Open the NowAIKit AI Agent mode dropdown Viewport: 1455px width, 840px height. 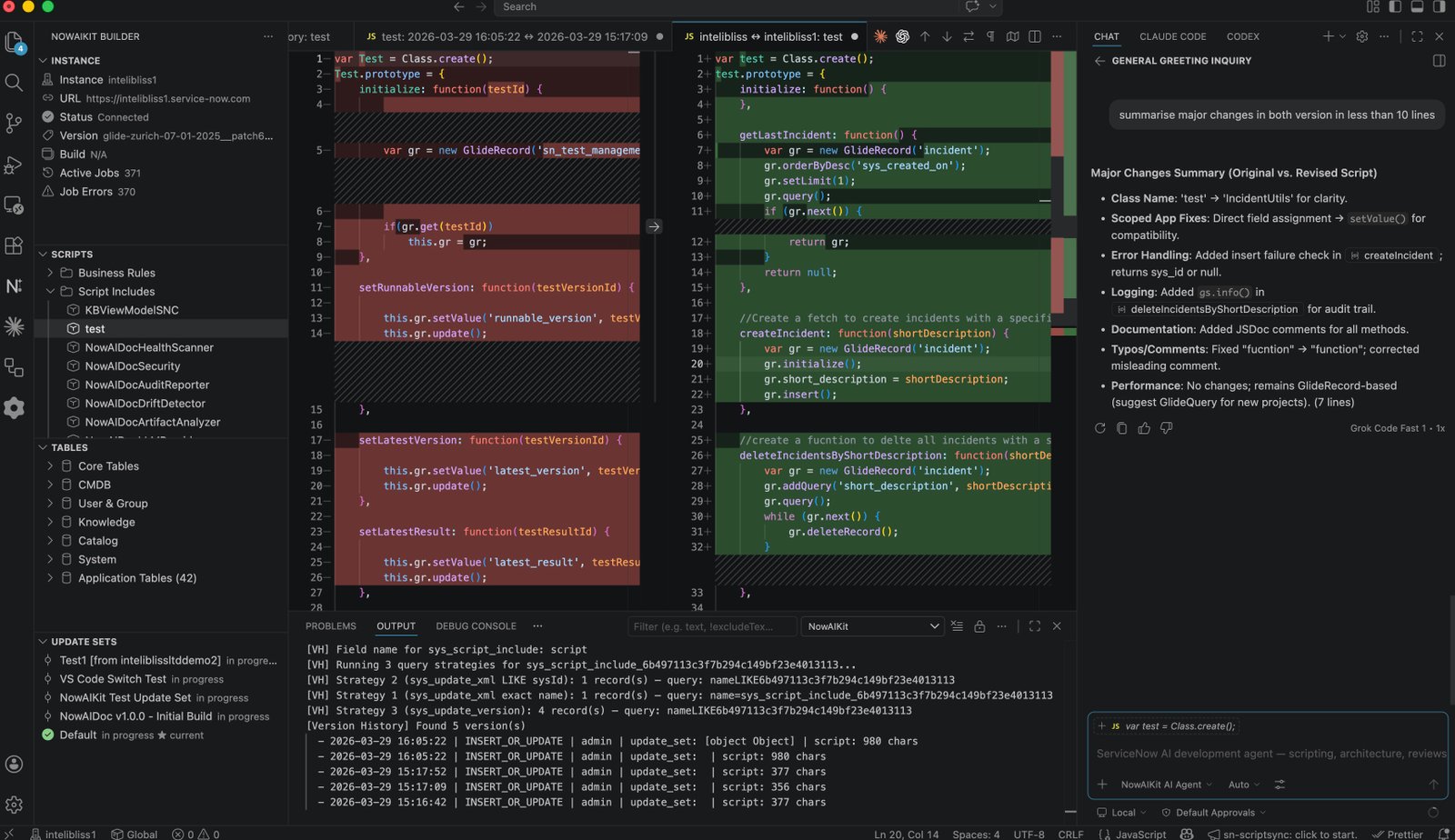pos(1167,785)
